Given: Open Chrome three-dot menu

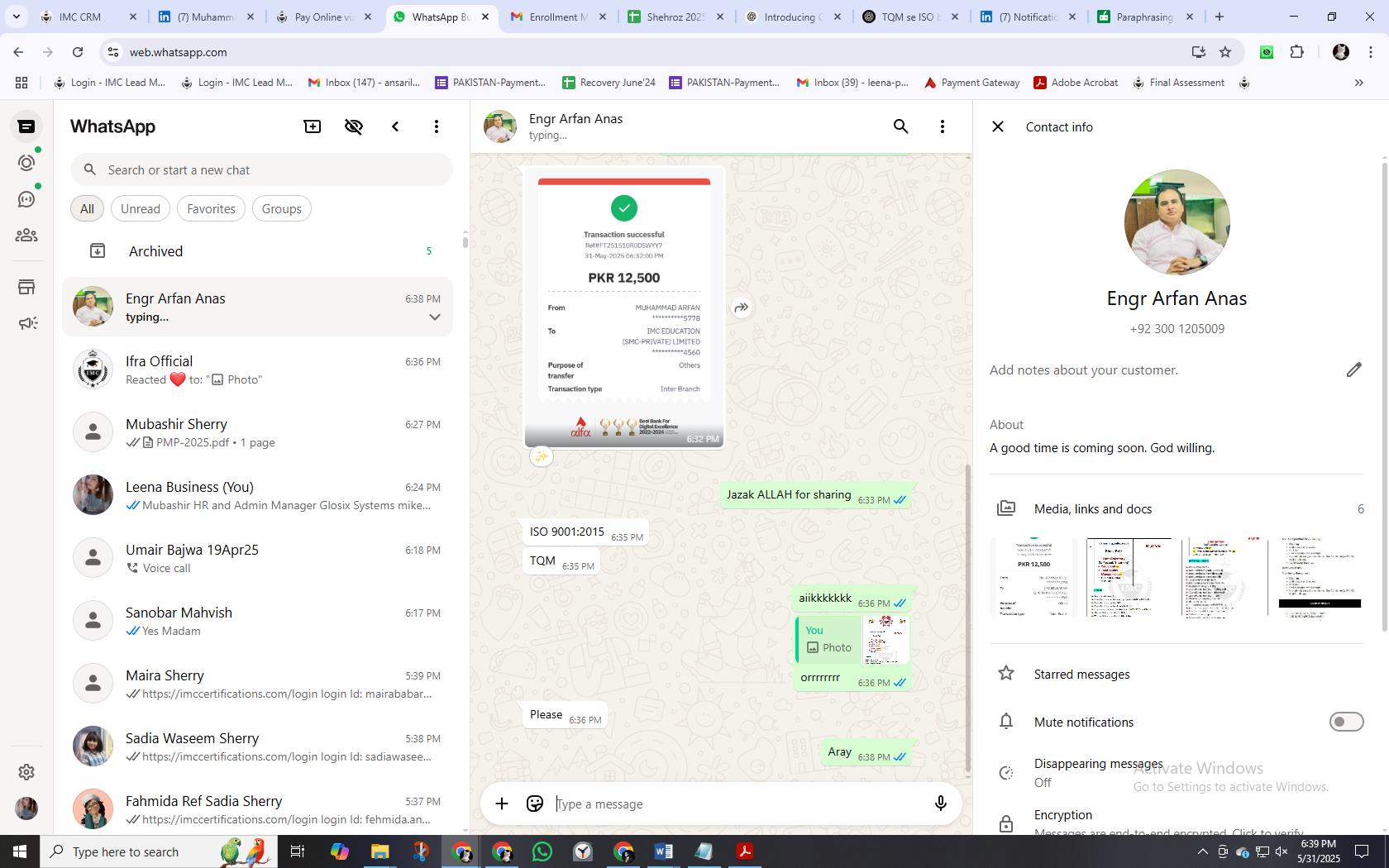Looking at the screenshot, I should pyautogui.click(x=1372, y=52).
